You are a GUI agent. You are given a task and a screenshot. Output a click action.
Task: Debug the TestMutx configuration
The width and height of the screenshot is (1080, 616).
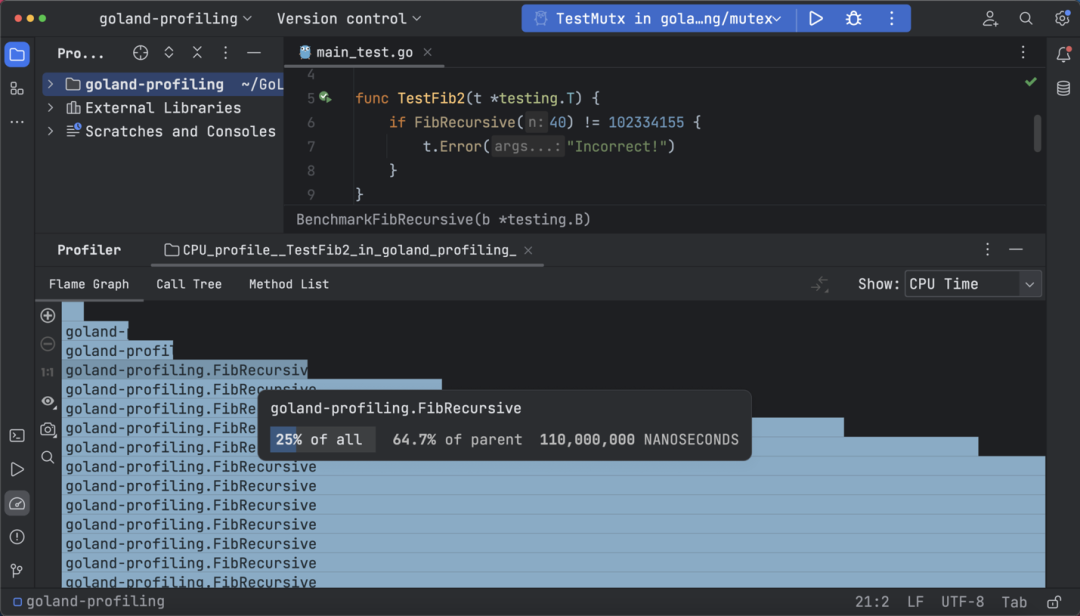854,19
